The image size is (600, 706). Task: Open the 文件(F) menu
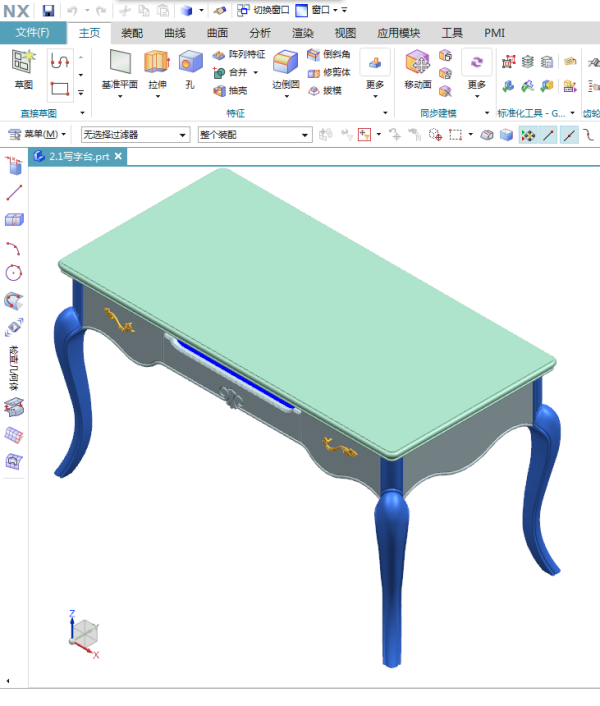coord(32,33)
